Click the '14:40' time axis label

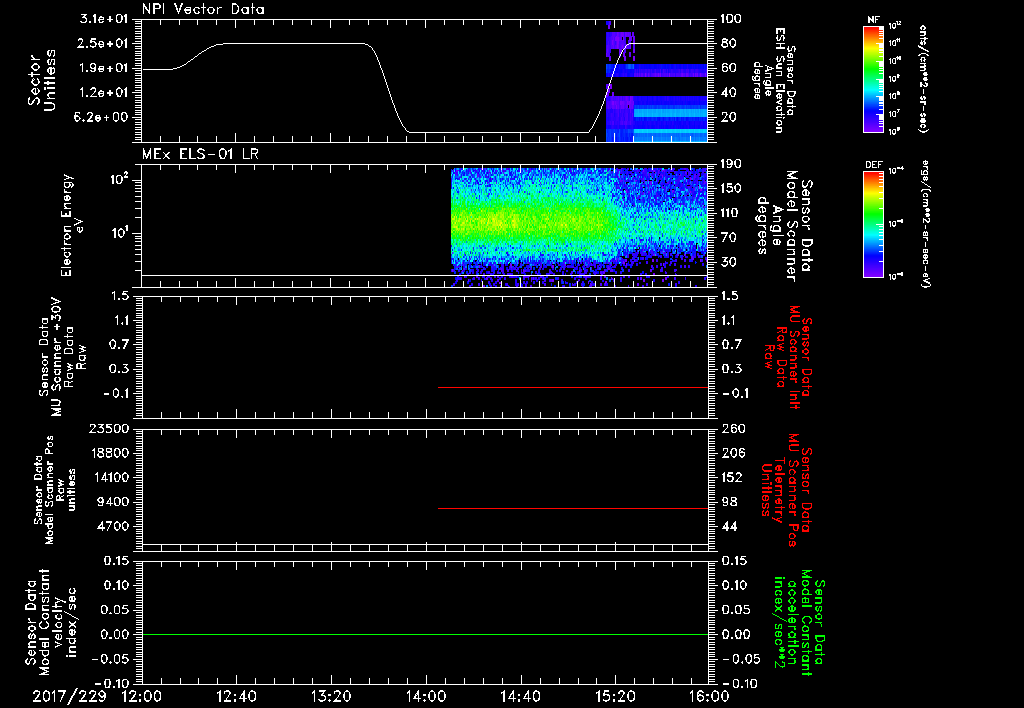point(520,696)
